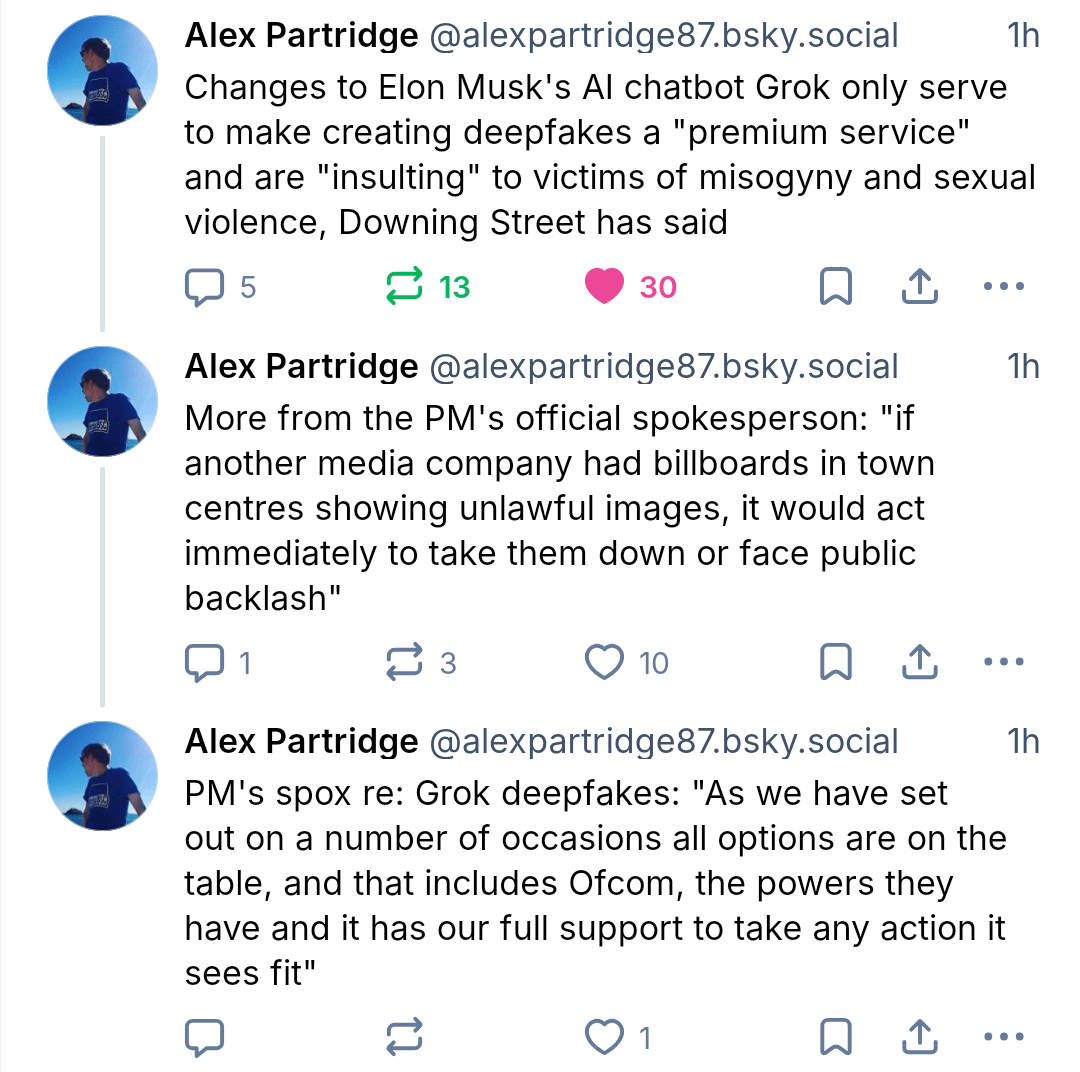Like the post with 10 likes
The height and width of the screenshot is (1072, 1080).
coord(604,663)
